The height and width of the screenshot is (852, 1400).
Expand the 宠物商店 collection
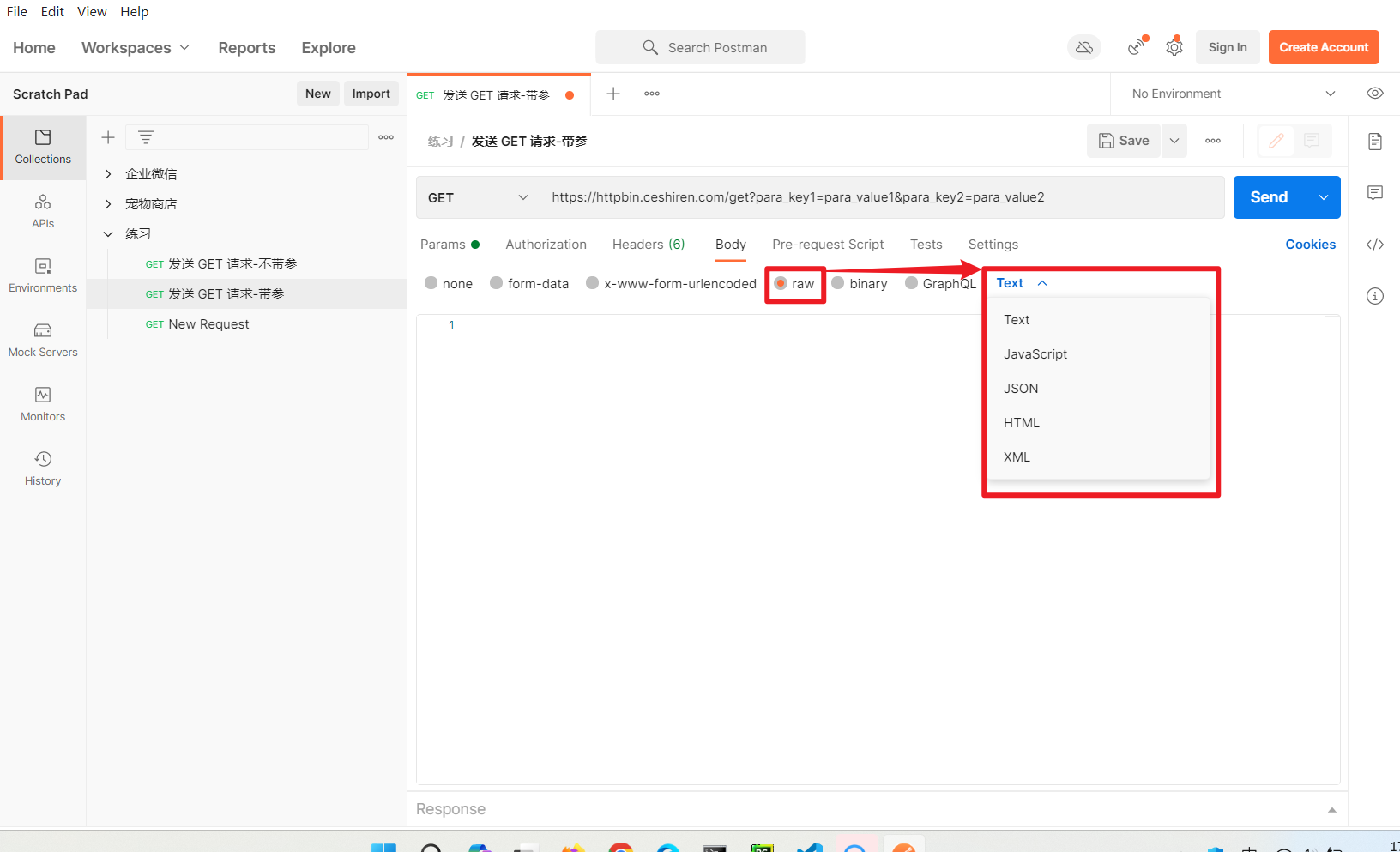pyautogui.click(x=108, y=204)
